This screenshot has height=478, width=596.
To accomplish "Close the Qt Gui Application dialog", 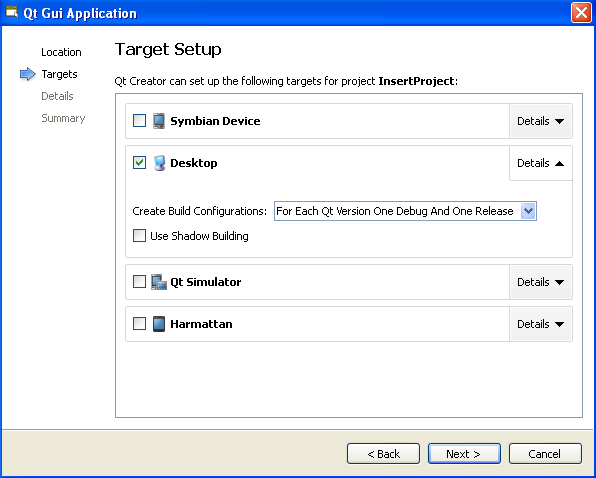I will point(581,13).
